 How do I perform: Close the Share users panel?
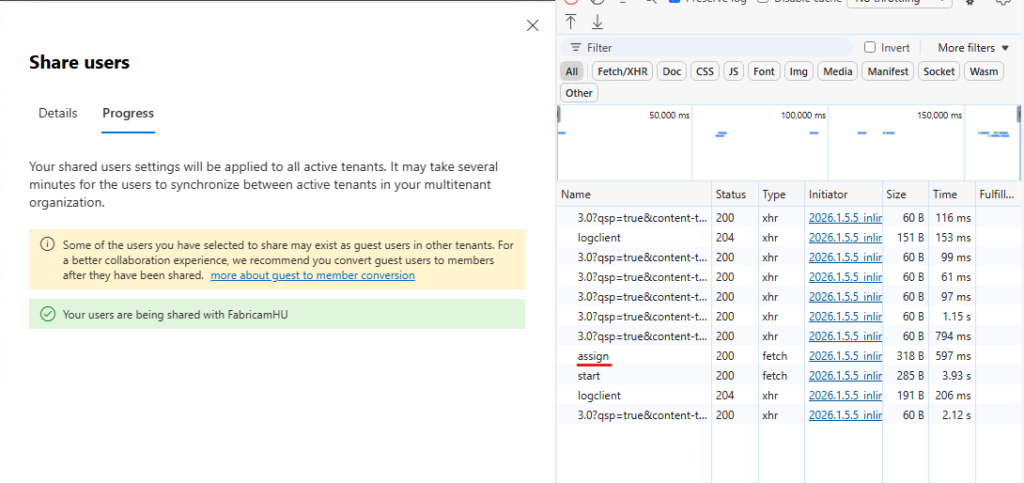point(532,26)
